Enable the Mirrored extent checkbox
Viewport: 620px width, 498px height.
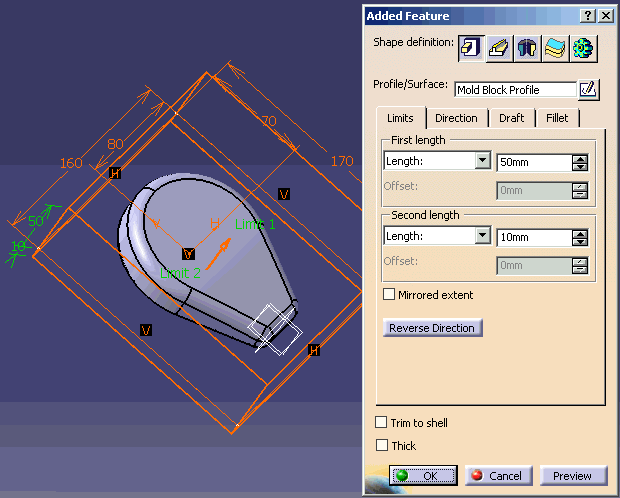coord(390,295)
